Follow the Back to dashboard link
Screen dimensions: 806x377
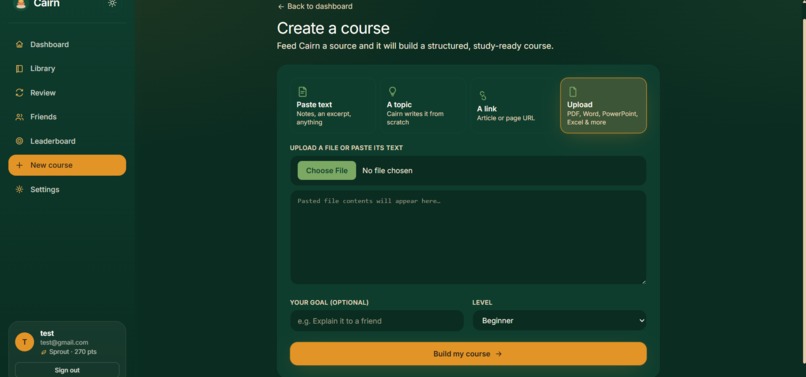[x=315, y=6]
